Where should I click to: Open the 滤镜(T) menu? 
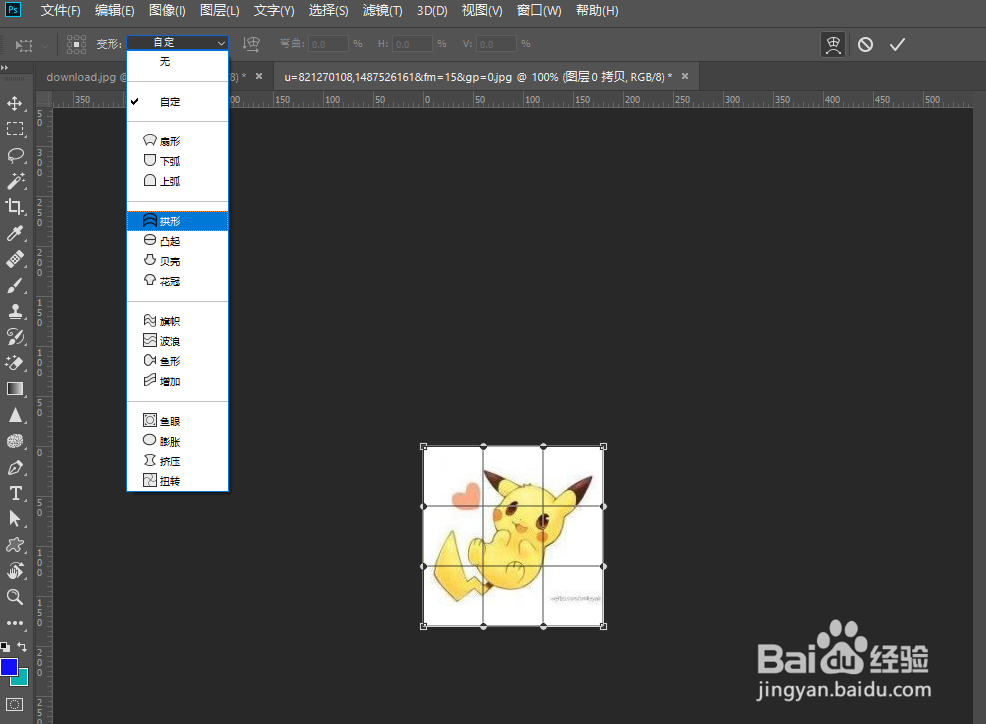coord(382,11)
